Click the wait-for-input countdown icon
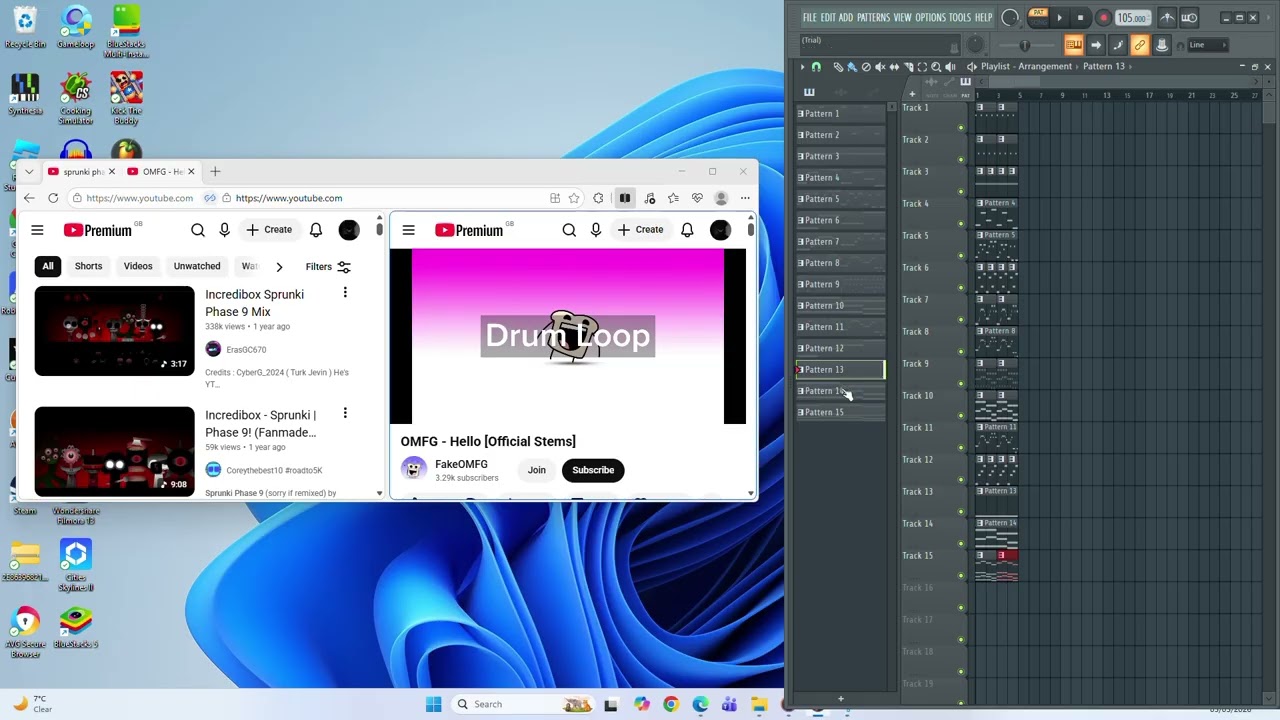 point(1189,17)
